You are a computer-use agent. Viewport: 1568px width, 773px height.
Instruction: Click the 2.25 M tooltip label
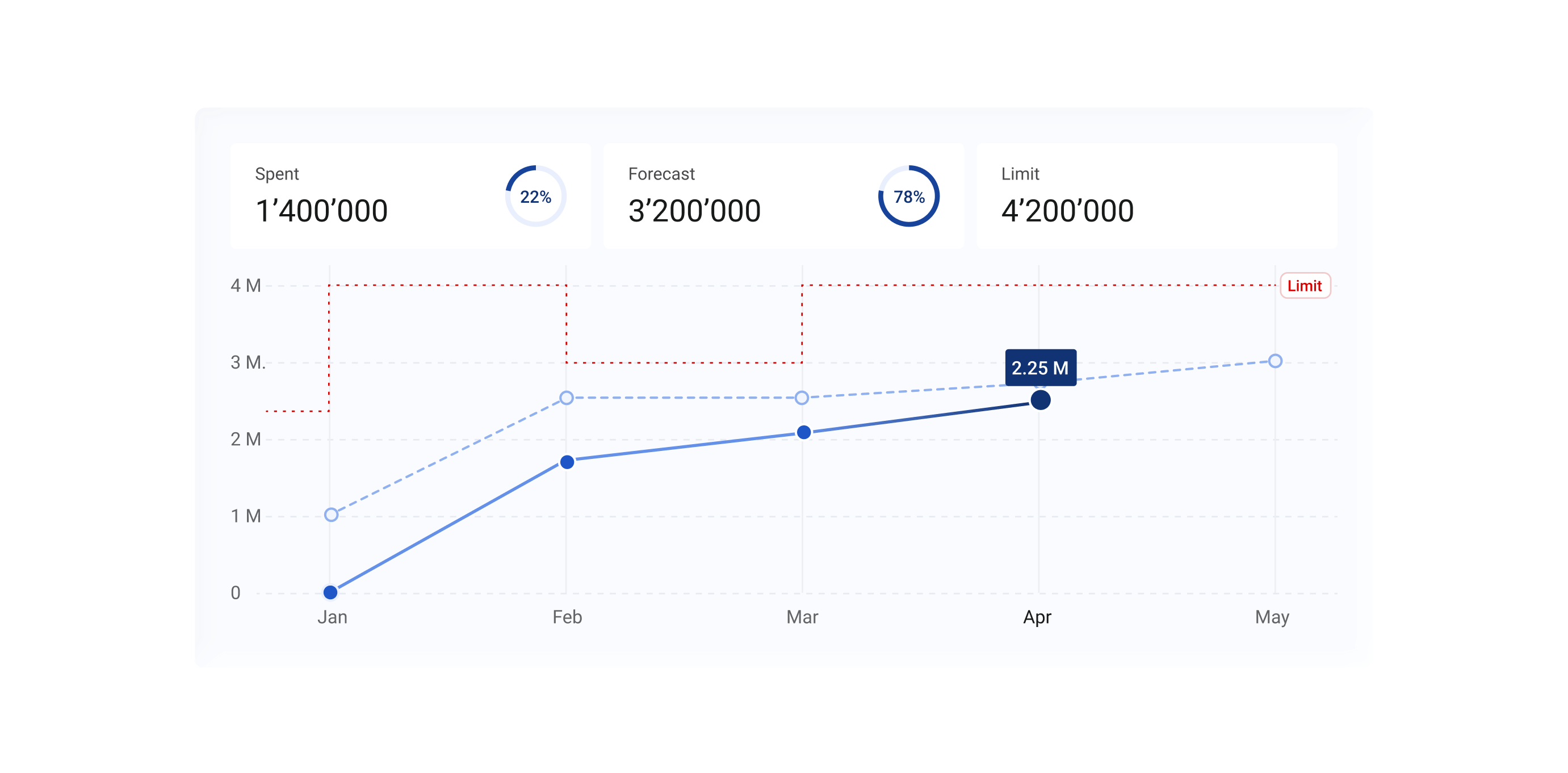tap(1040, 367)
